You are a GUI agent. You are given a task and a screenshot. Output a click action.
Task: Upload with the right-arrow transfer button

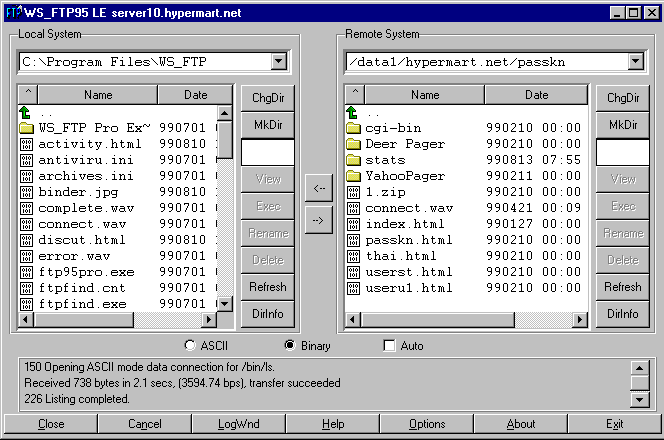click(319, 220)
